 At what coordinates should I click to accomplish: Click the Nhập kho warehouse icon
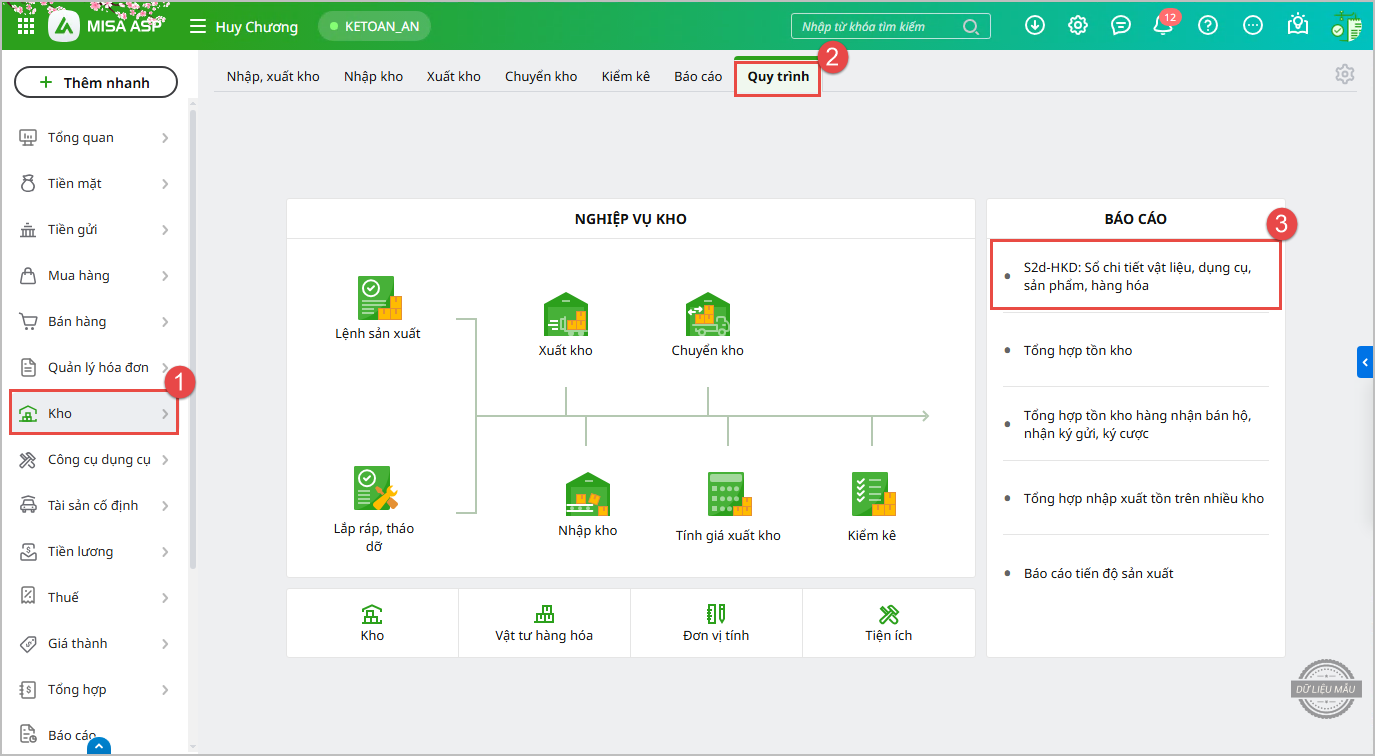point(587,494)
